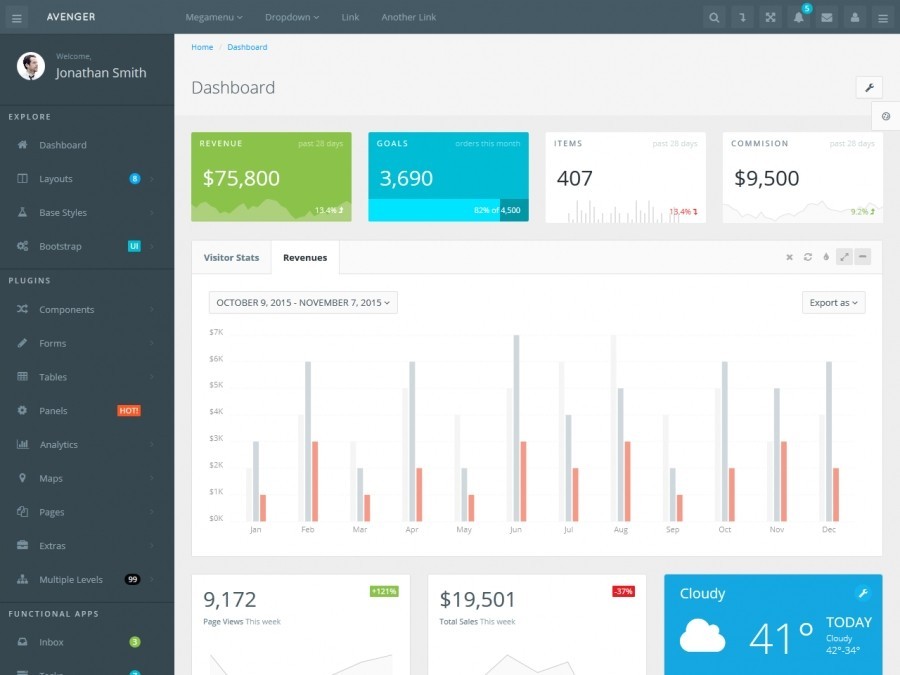Click the Goals progress bar 82% of 4,500

point(448,210)
